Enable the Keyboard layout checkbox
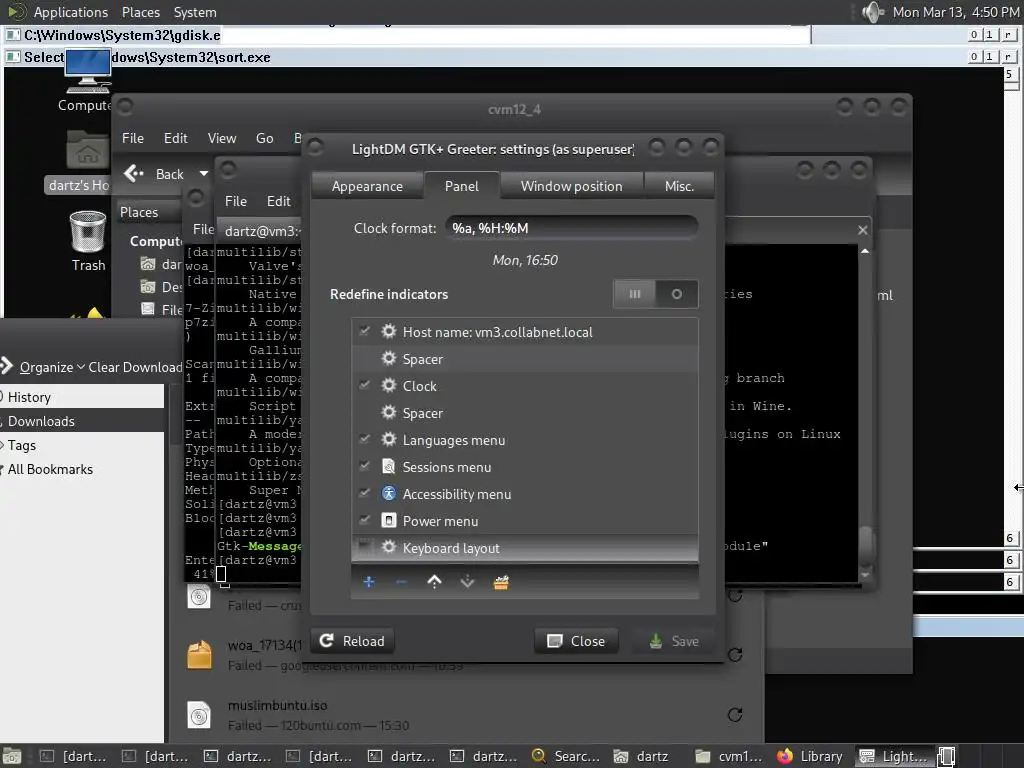The height and width of the screenshot is (768, 1024). [364, 547]
